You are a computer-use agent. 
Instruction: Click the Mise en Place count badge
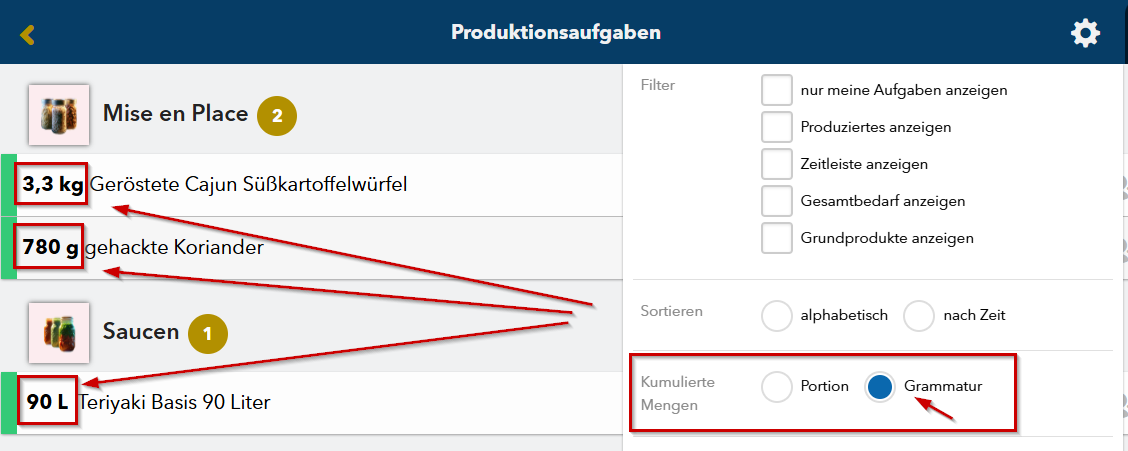pyautogui.click(x=277, y=116)
